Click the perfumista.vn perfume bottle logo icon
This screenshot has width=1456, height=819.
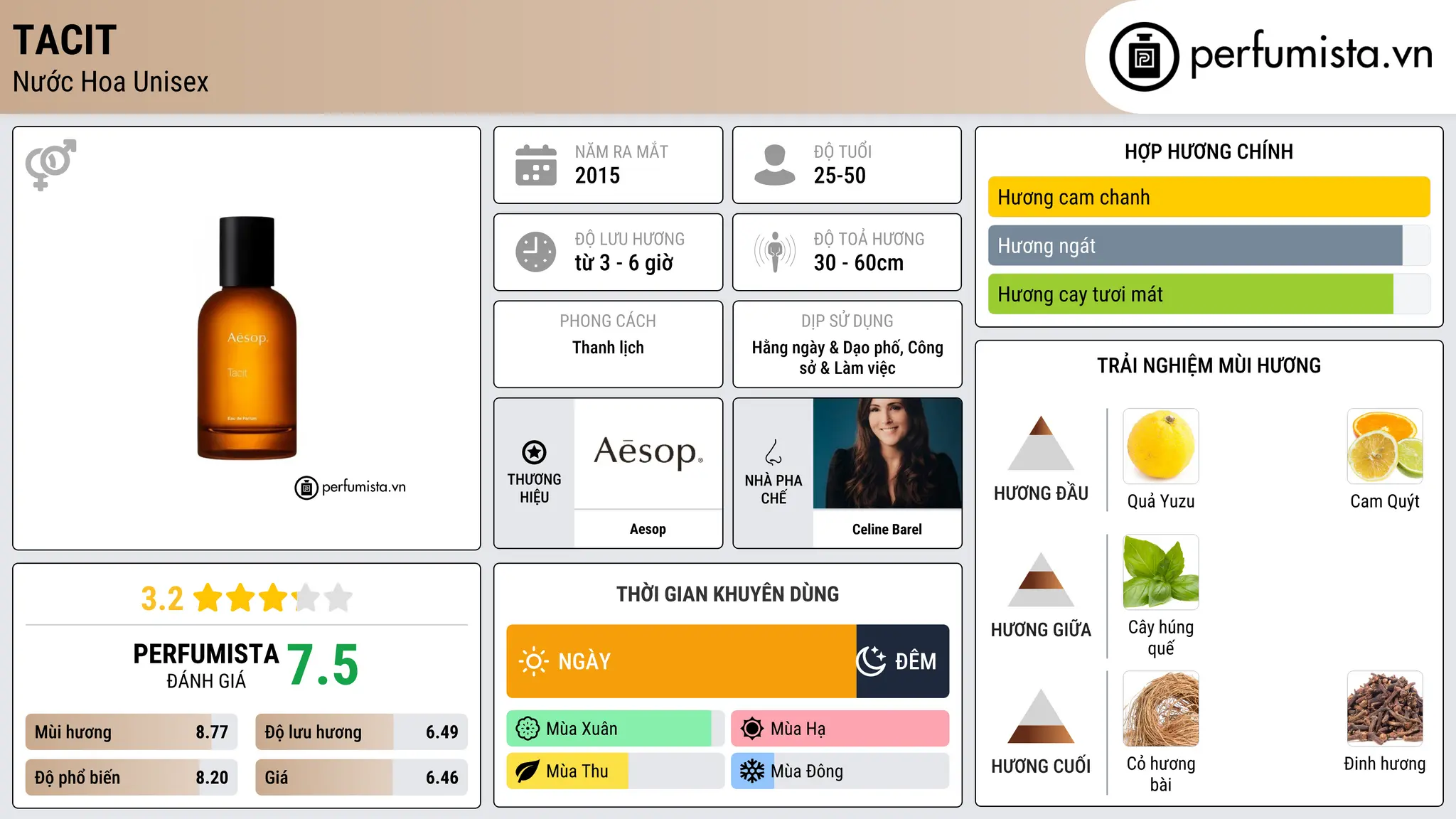1144,57
